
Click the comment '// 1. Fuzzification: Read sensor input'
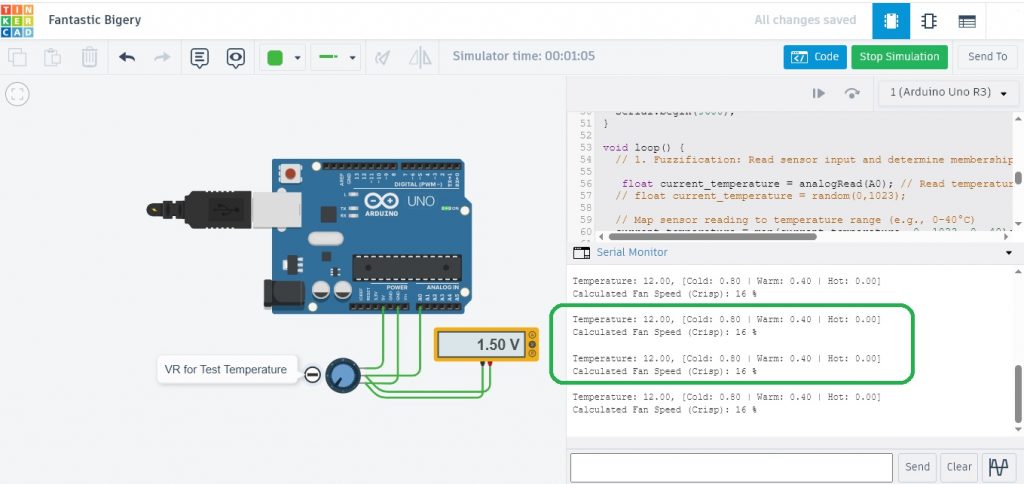pos(814,160)
